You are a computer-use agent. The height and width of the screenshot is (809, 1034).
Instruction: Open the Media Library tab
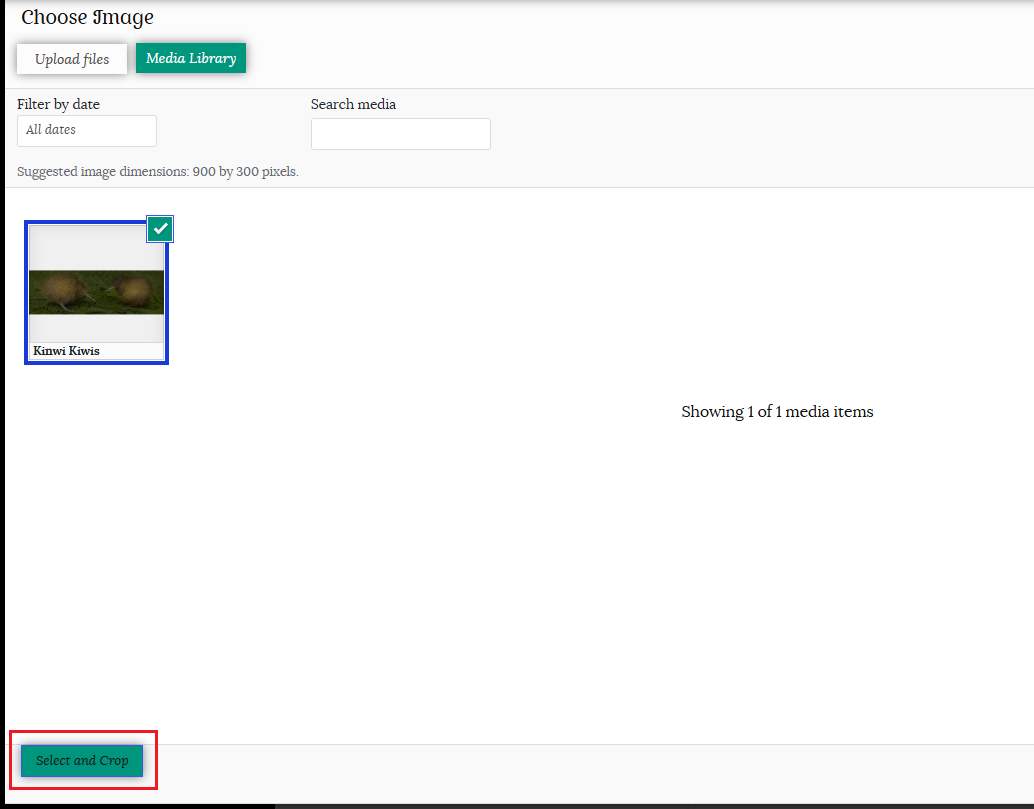tap(191, 58)
